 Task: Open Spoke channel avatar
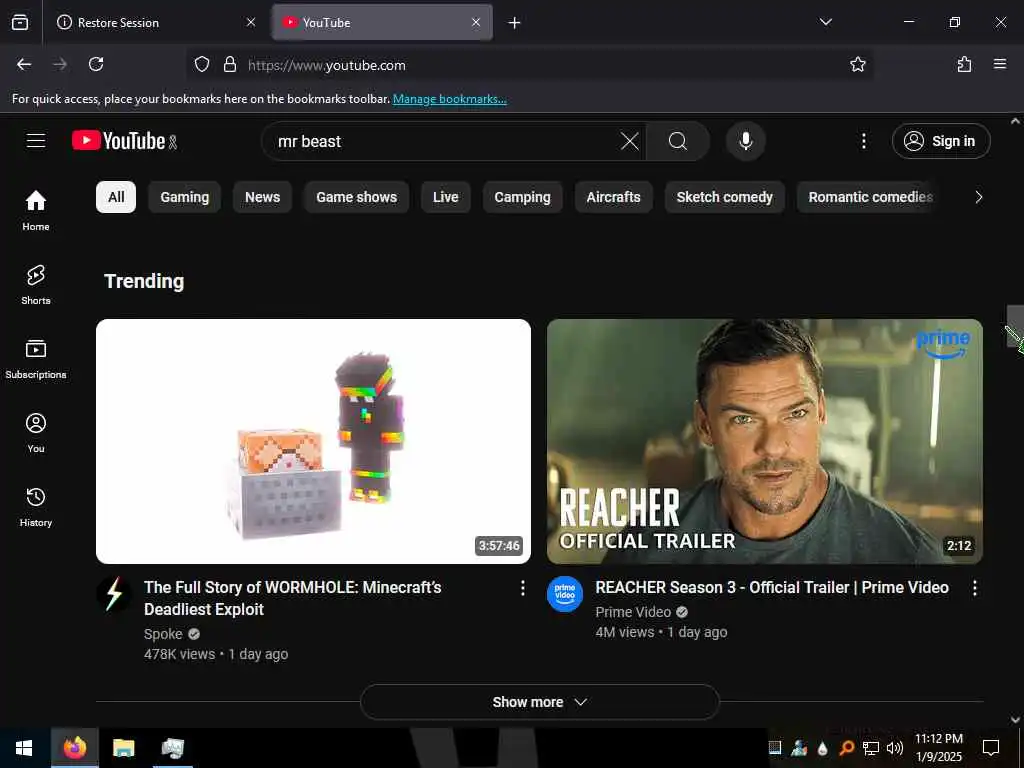click(114, 594)
